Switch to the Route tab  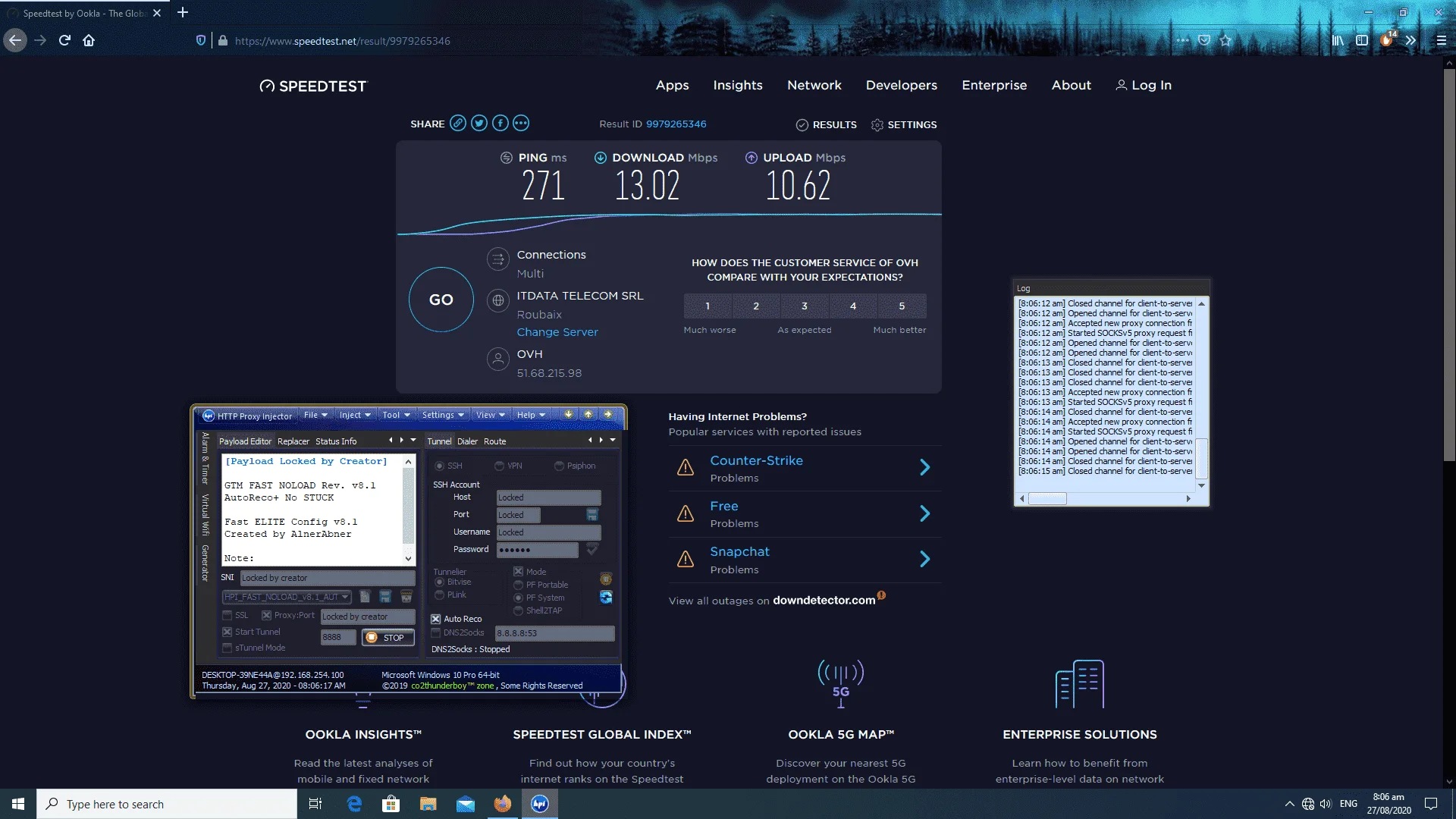[494, 441]
